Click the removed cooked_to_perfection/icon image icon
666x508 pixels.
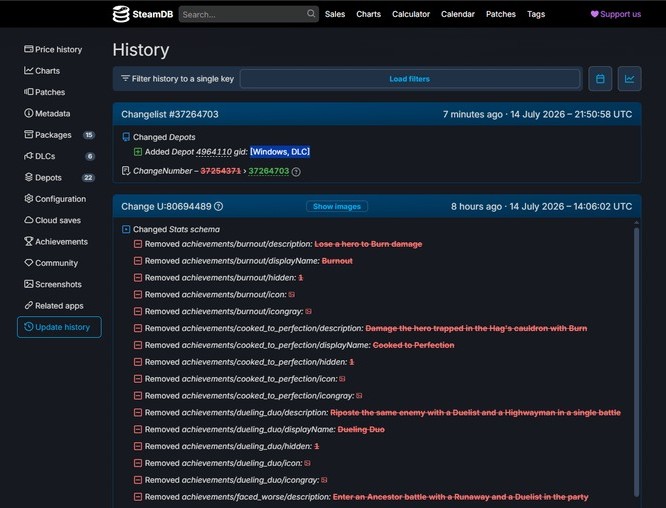(x=342, y=379)
